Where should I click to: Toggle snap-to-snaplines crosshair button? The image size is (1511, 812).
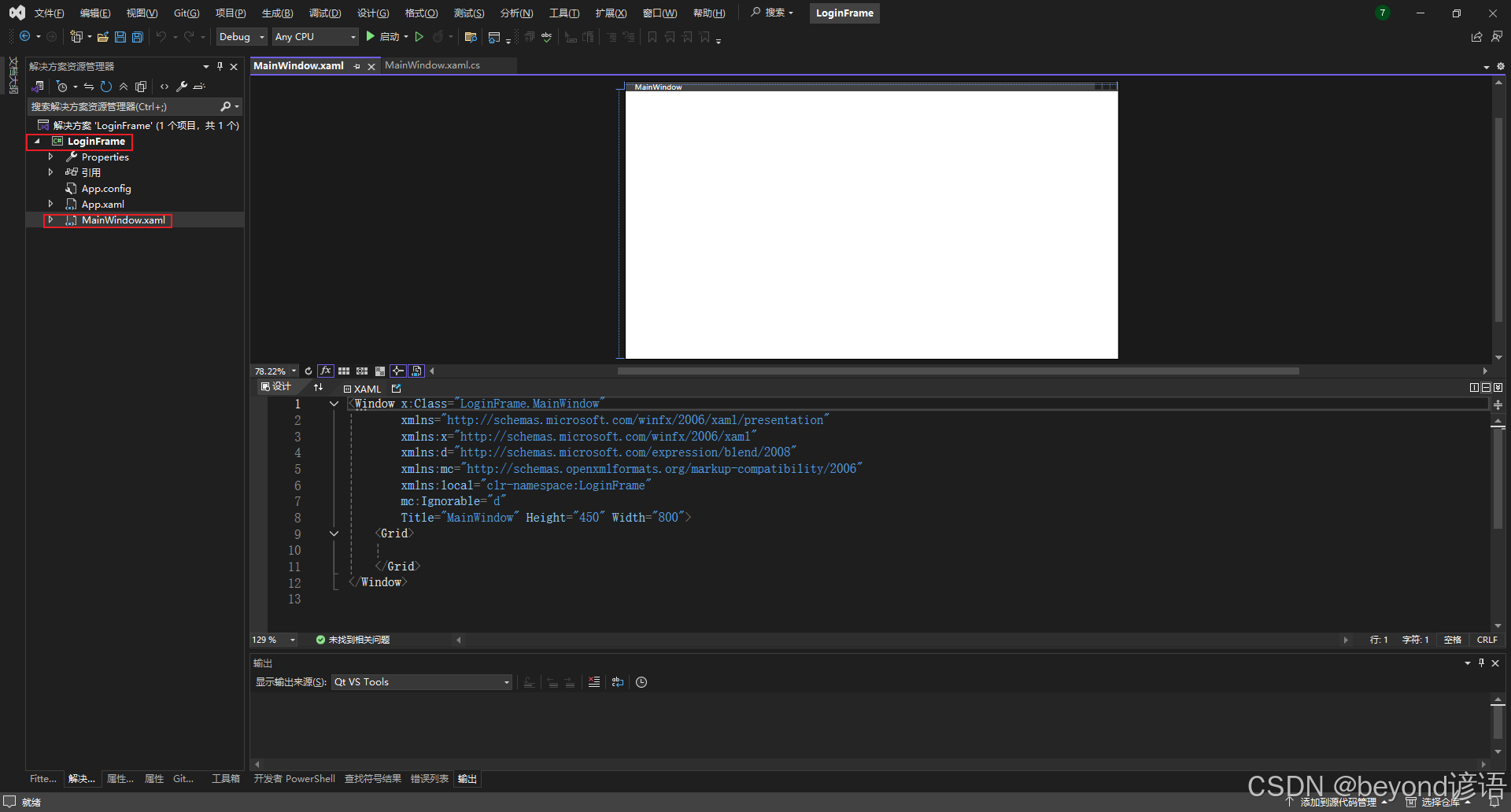[x=398, y=371]
